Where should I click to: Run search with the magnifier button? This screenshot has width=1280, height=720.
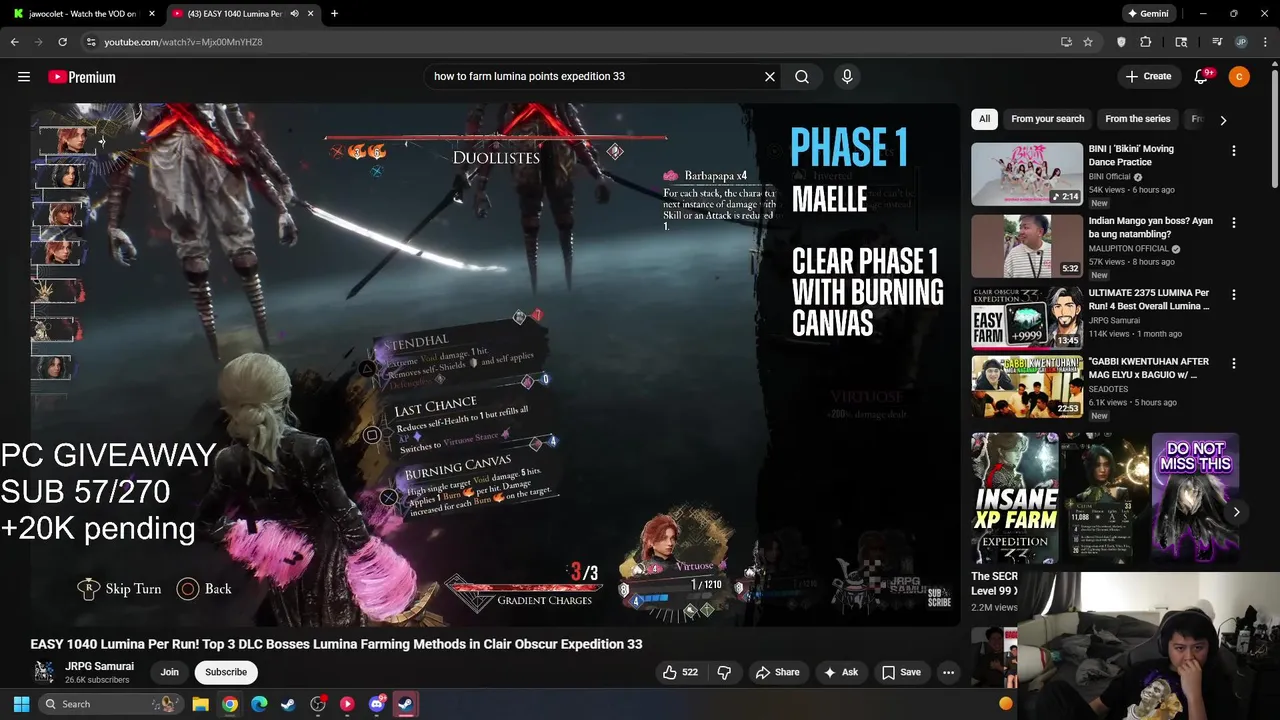tap(802, 76)
